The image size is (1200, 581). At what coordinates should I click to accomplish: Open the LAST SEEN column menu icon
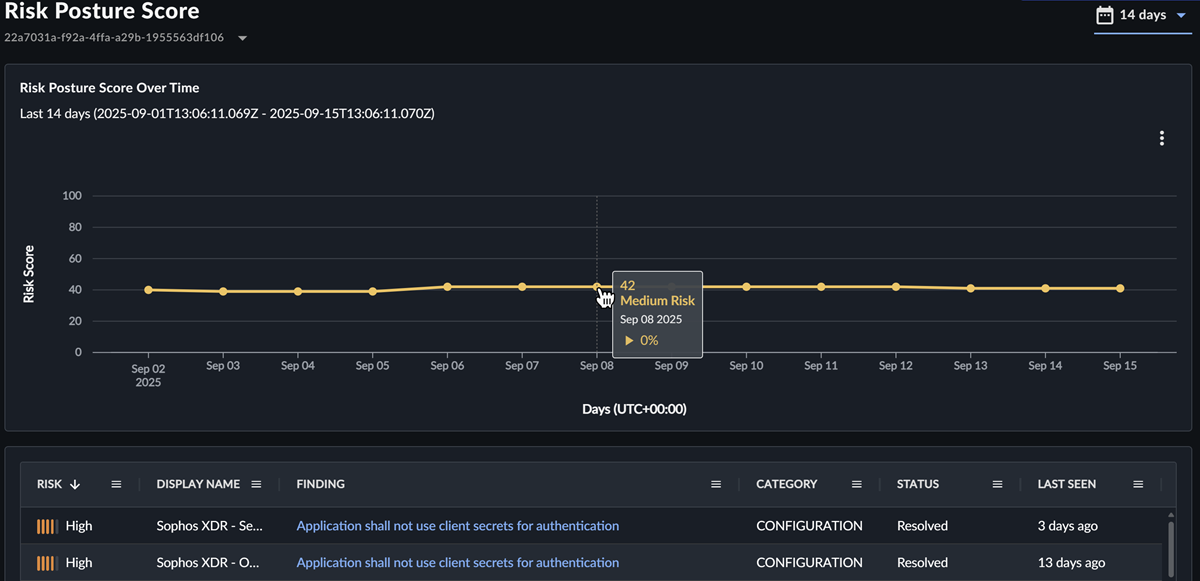pyautogui.click(x=1138, y=484)
